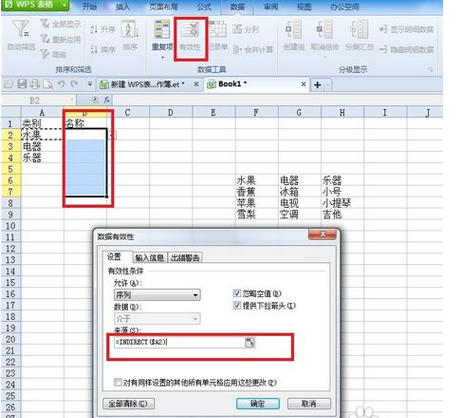Select cell A2 containing 水果
Screen dimensions: 460x418
pos(42,135)
